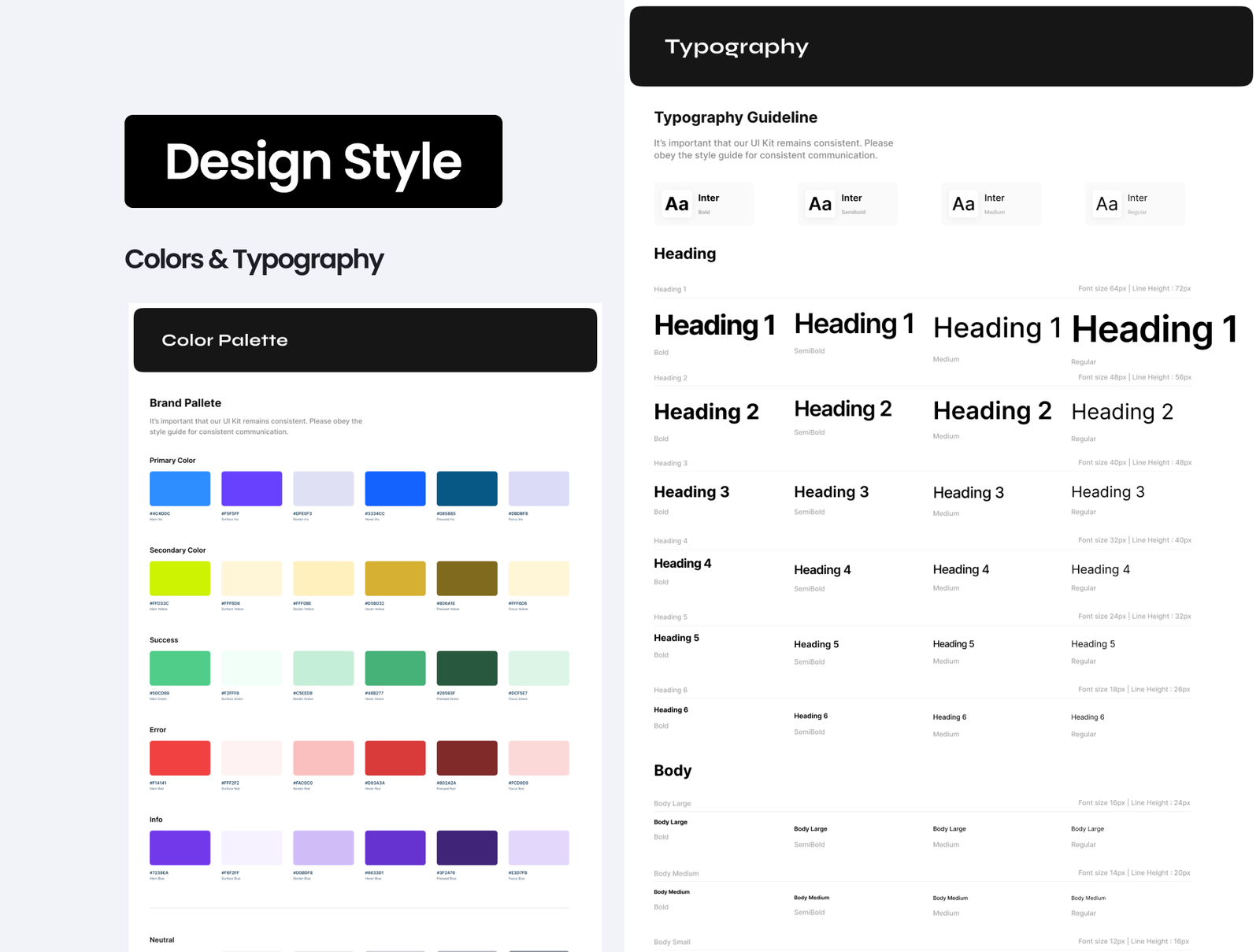Click the lime Main Yellow swatch #FFD33C
The height and width of the screenshot is (952, 1260).
[180, 578]
